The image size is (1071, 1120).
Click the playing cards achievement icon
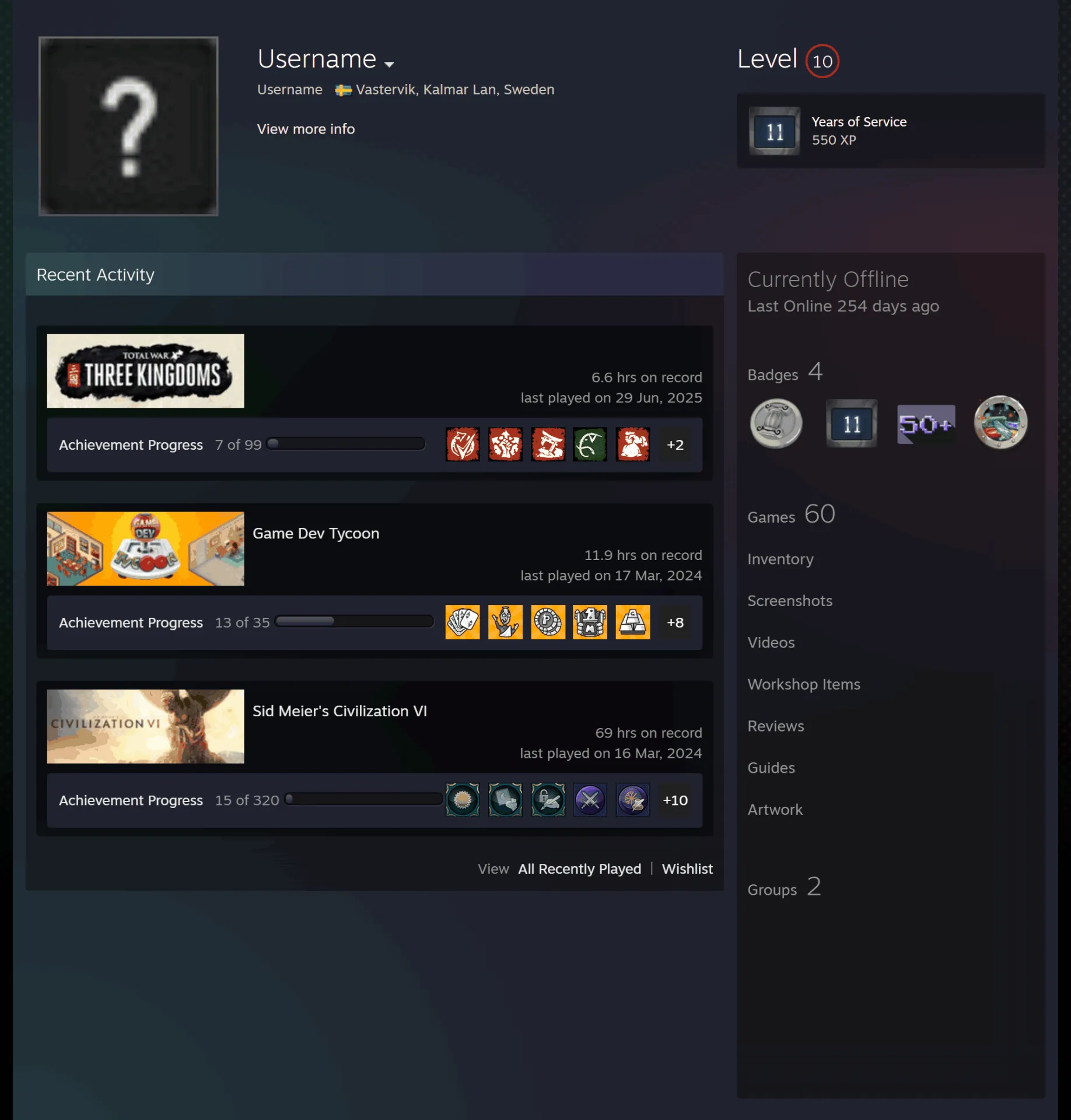click(463, 622)
